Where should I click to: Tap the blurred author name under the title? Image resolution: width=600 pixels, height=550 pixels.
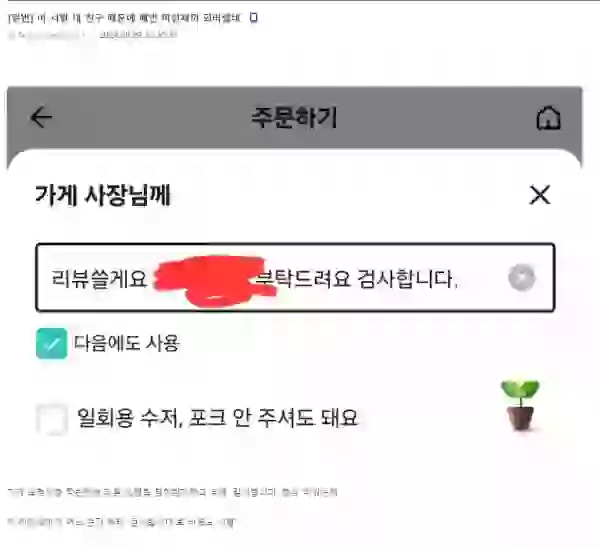(x=44, y=35)
